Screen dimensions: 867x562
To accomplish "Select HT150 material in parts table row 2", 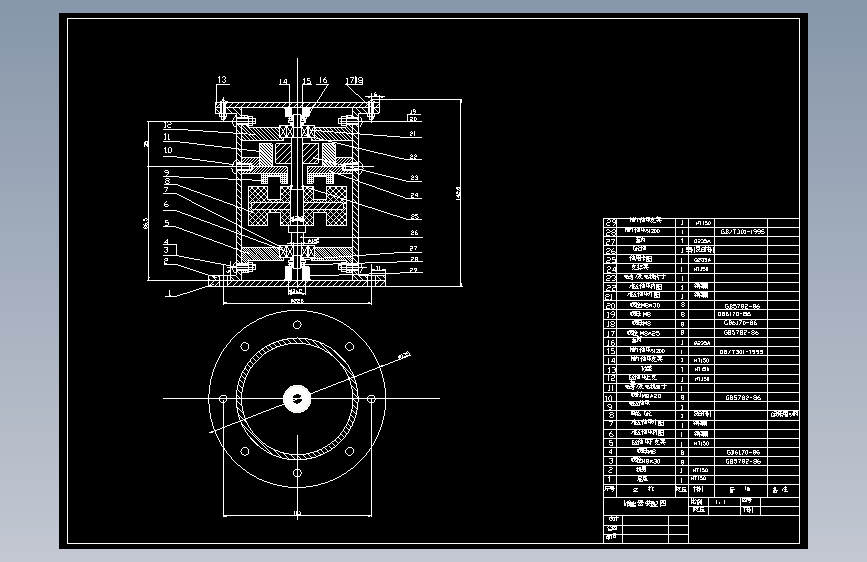I will click(x=700, y=470).
